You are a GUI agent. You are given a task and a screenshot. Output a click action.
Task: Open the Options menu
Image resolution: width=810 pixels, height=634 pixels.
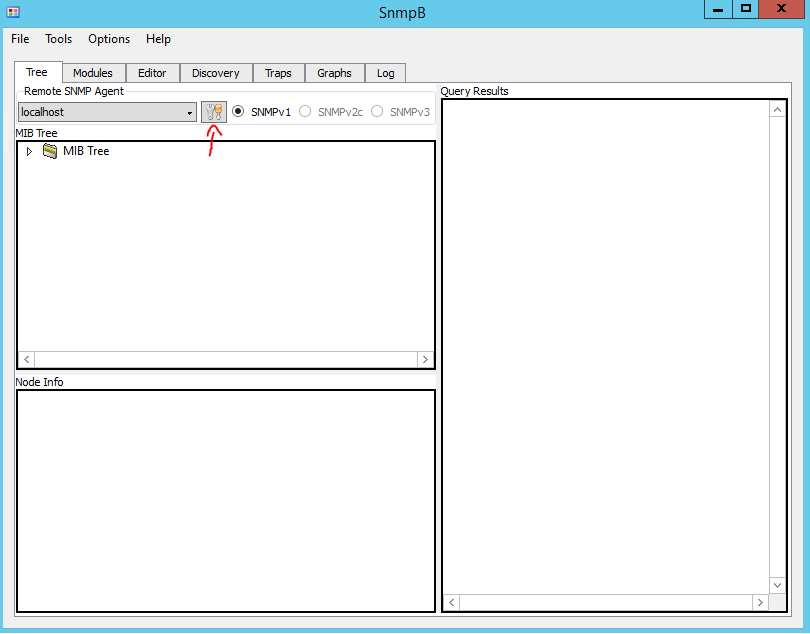pos(108,39)
